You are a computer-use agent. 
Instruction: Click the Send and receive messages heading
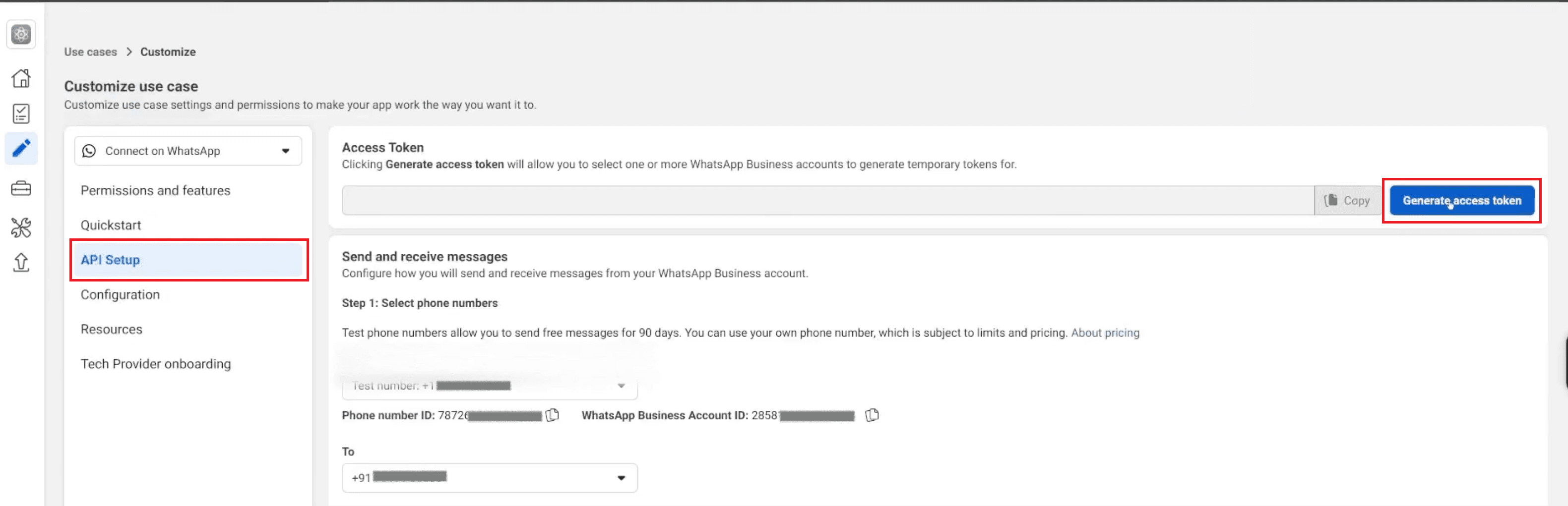(x=424, y=257)
